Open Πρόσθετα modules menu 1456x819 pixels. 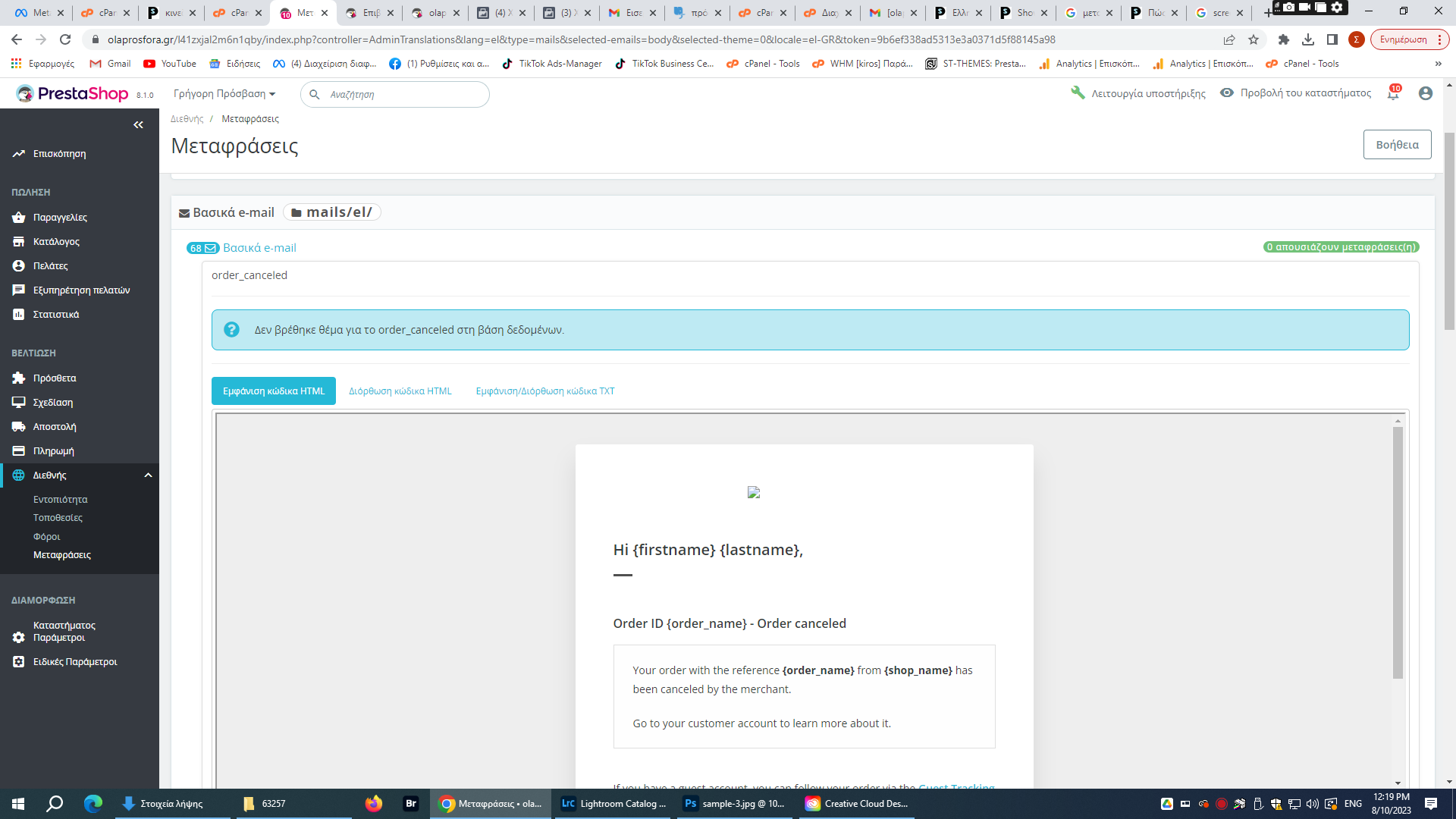55,378
